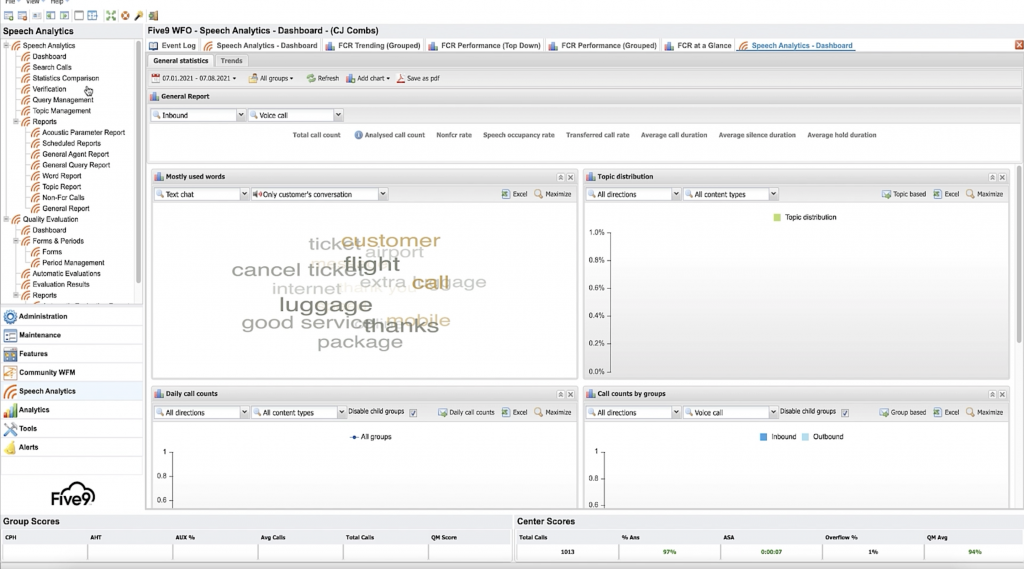Collapse the Reports tree node under Speech Analytics
1024x569 pixels.
(16, 122)
